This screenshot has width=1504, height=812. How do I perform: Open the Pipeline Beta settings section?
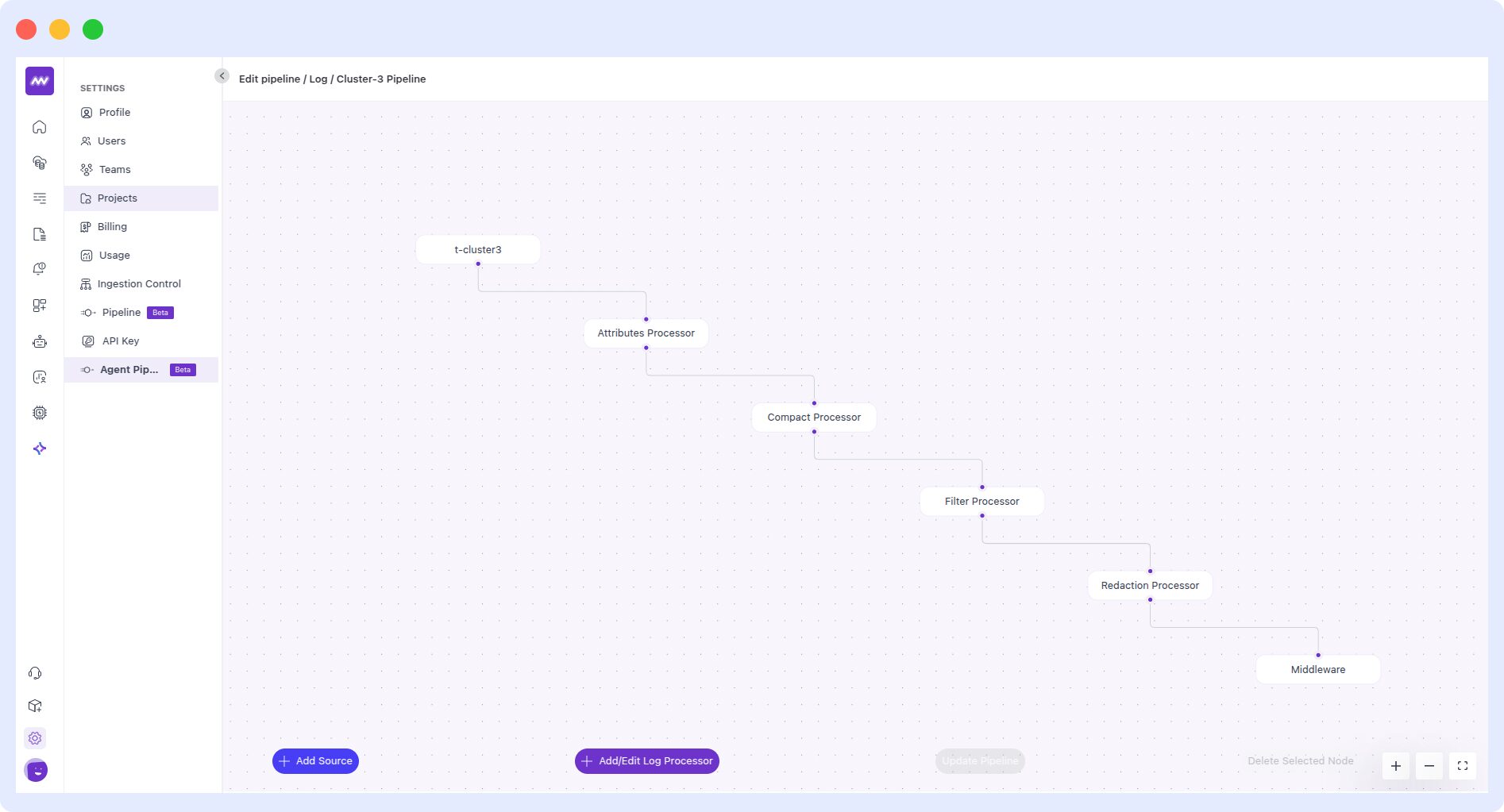click(121, 312)
